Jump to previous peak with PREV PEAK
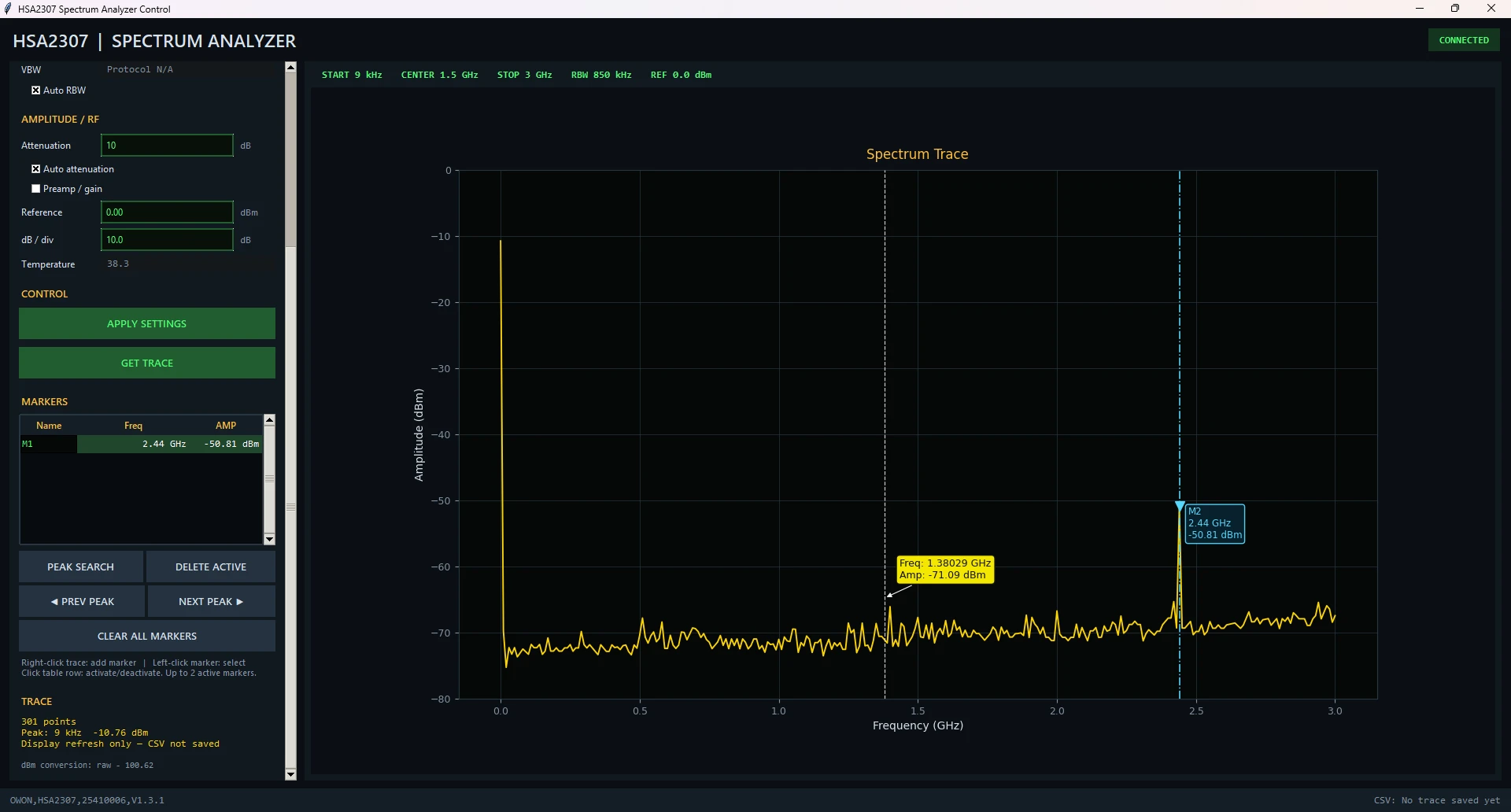Image resolution: width=1511 pixels, height=812 pixels. click(x=82, y=601)
